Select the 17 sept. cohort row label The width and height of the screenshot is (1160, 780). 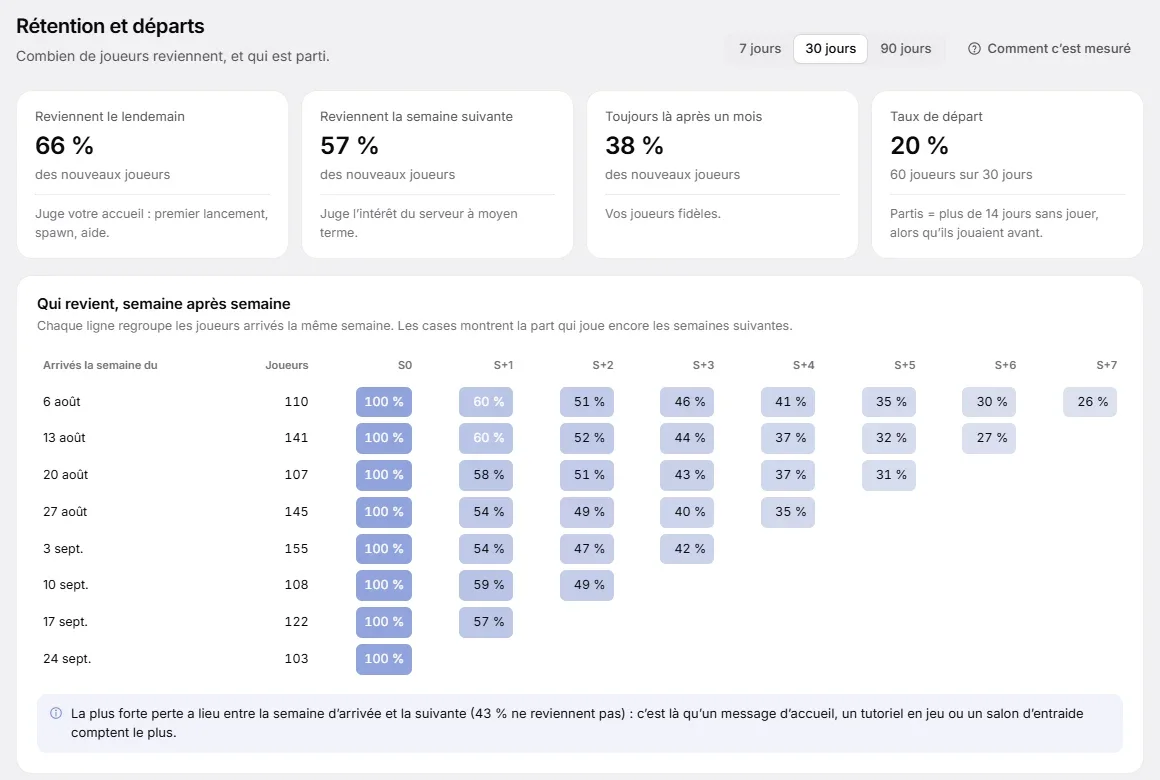click(65, 622)
